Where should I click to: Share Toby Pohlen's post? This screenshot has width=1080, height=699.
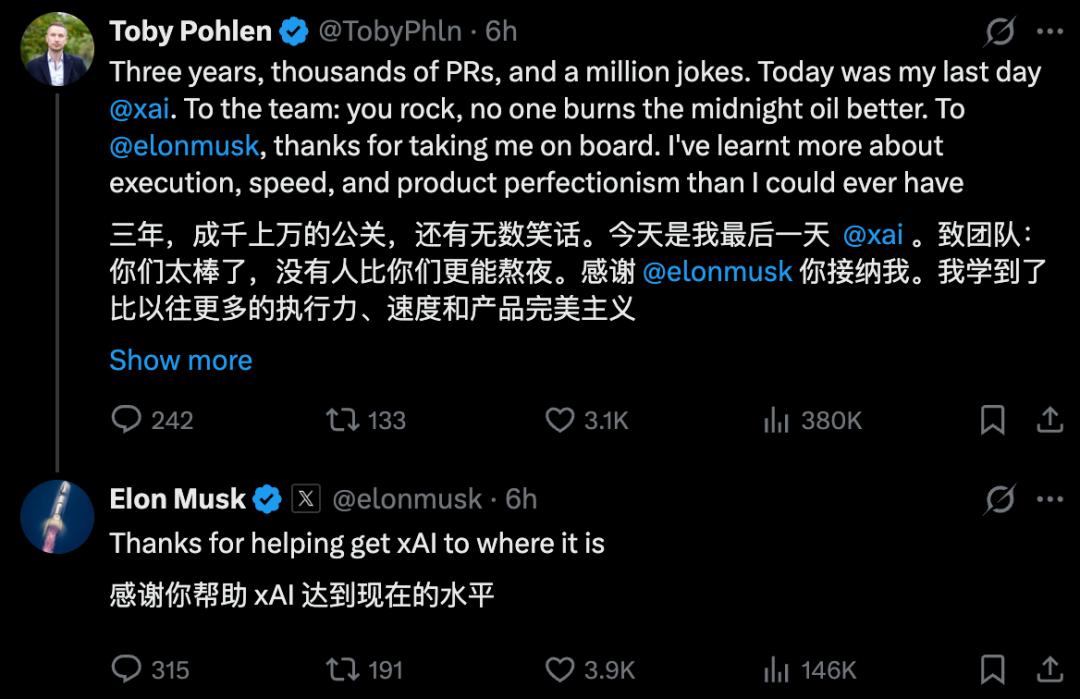coord(1049,420)
